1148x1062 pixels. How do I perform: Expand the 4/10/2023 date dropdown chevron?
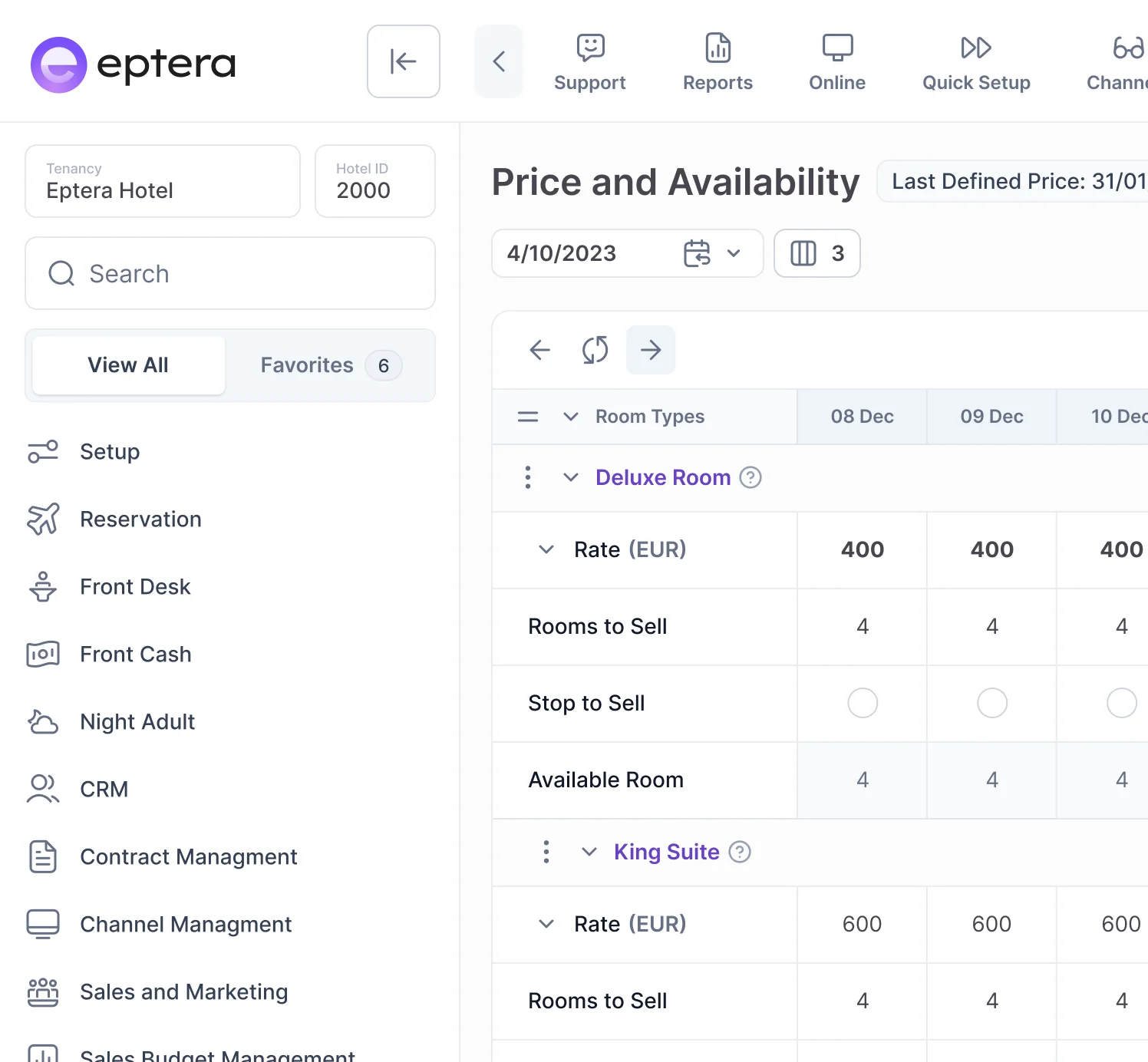tap(734, 253)
